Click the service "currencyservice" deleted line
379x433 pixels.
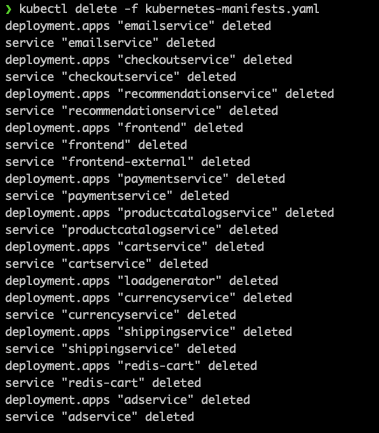click(121, 315)
